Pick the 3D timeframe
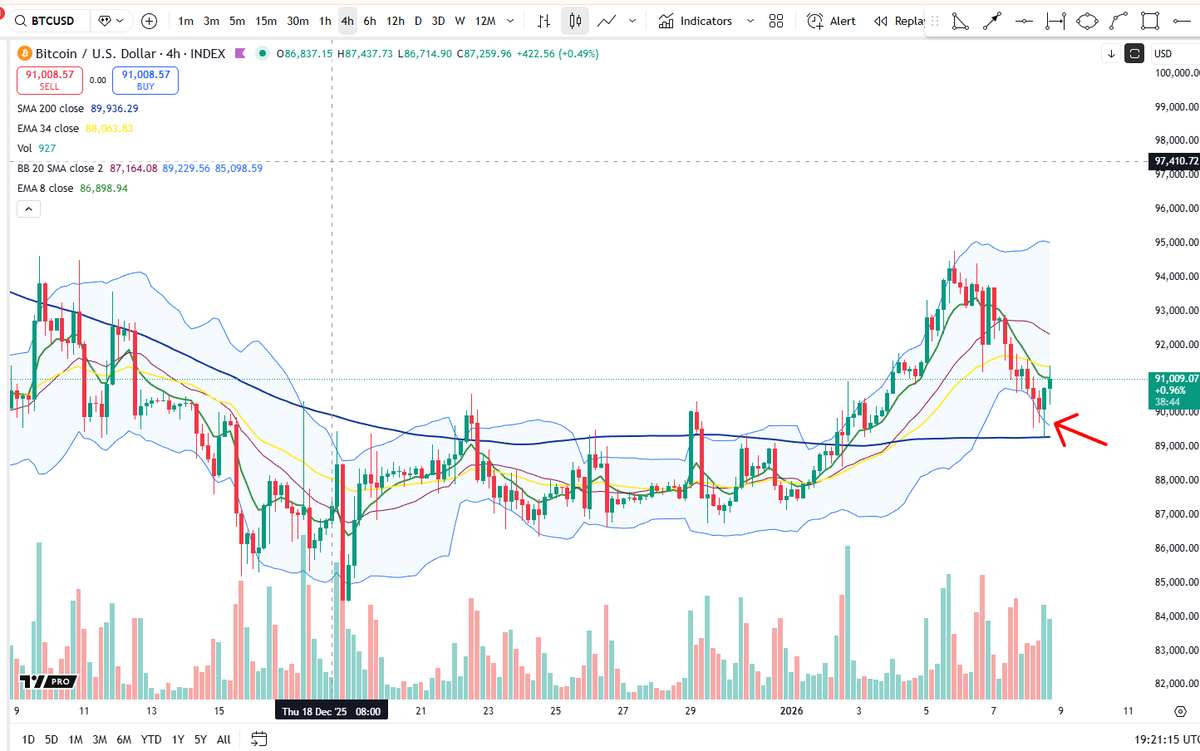The image size is (1200, 751). (x=438, y=20)
